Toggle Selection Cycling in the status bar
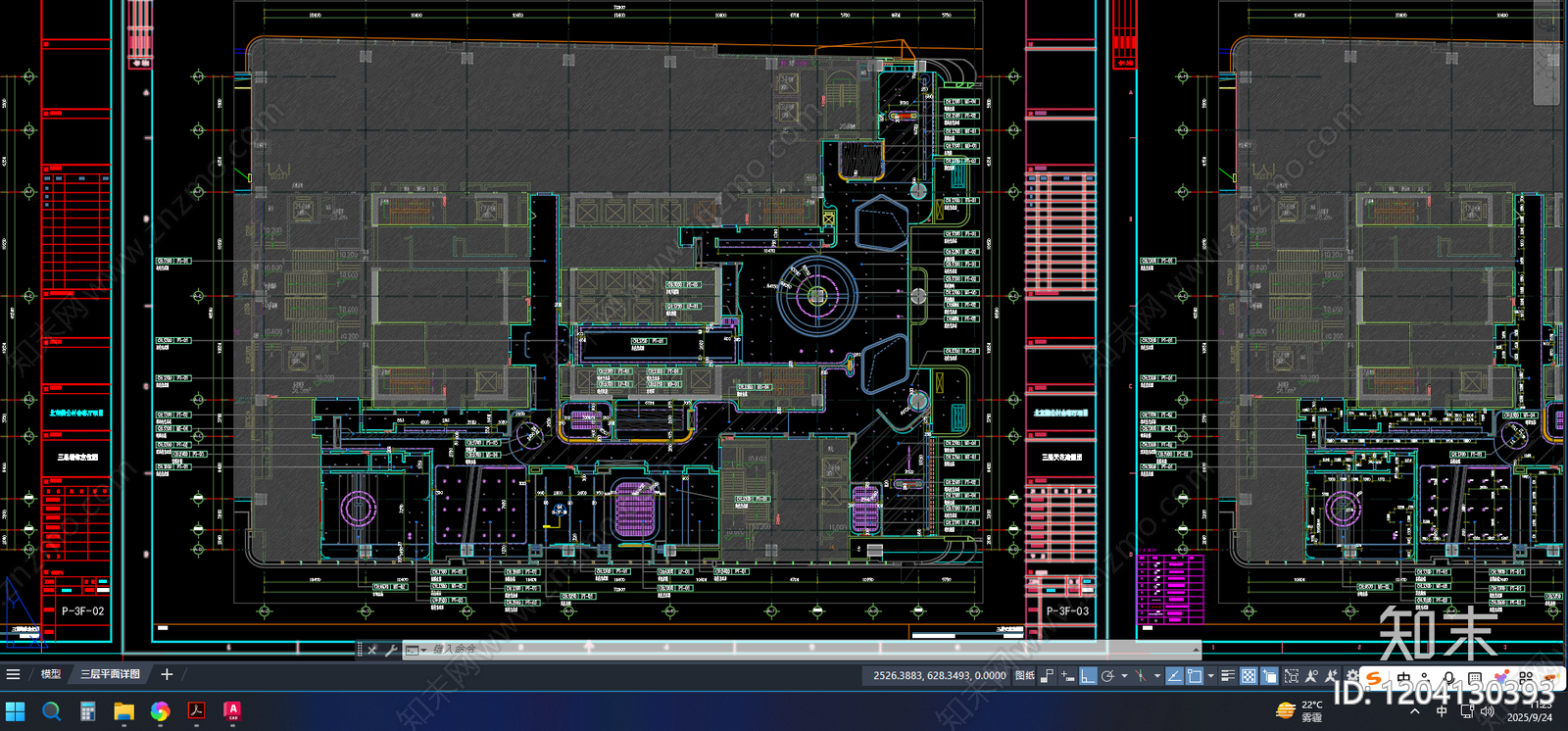1568x731 pixels. click(1270, 675)
